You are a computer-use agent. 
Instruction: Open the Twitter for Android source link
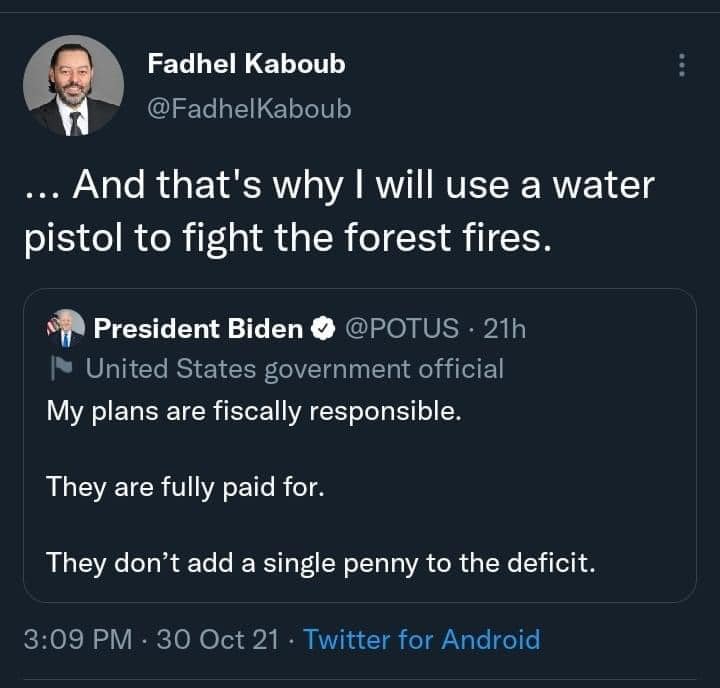[x=421, y=639]
